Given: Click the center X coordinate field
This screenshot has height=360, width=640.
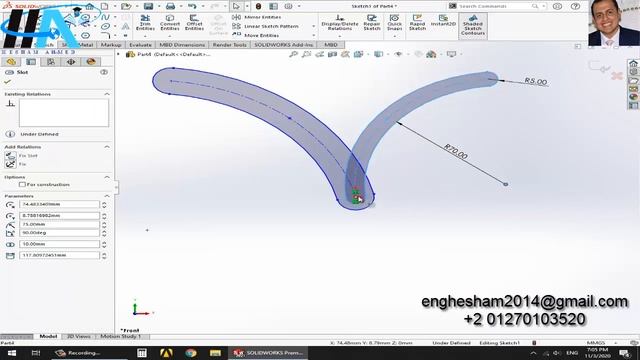Looking at the screenshot, I should (59, 204).
